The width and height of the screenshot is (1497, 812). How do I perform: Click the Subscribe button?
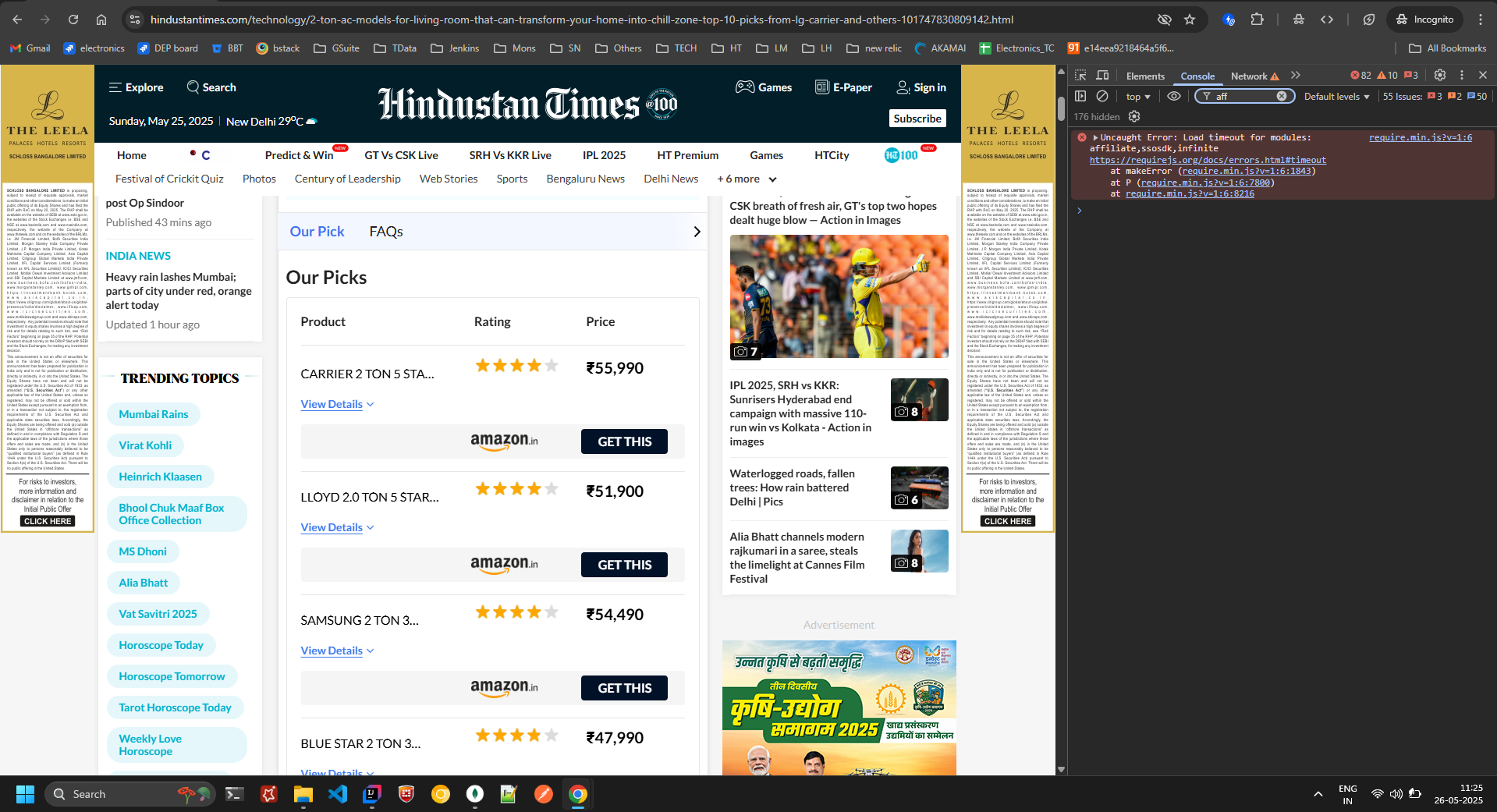(x=917, y=119)
